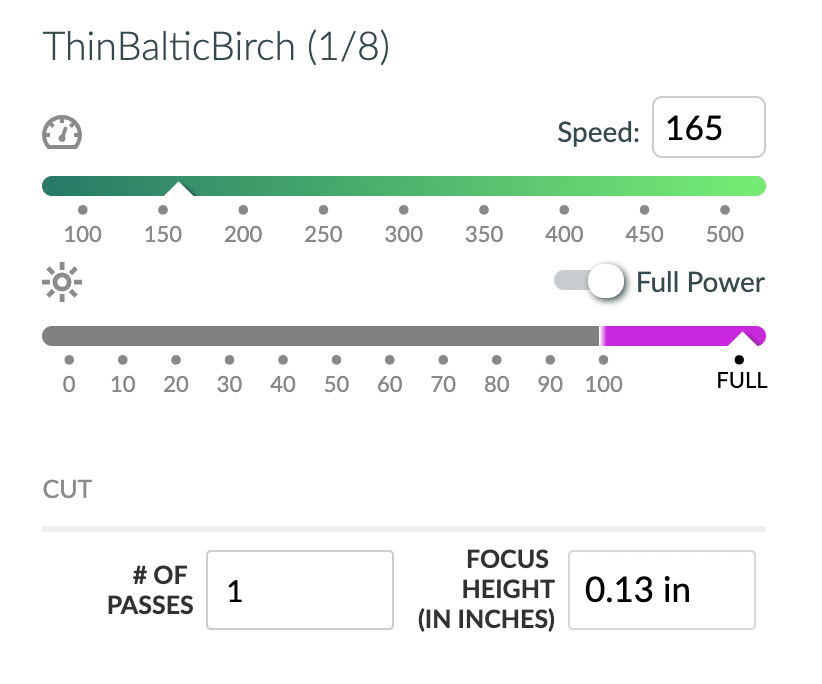Set speed slider to the 300 mark
The width and height of the screenshot is (822, 684).
tap(404, 210)
